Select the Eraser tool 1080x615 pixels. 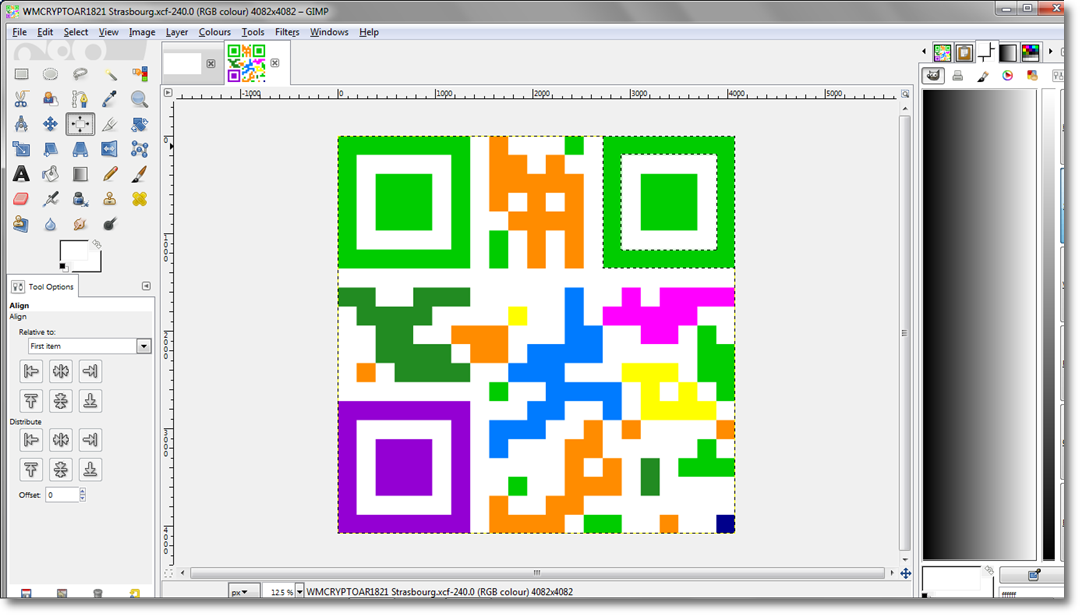pos(21,199)
